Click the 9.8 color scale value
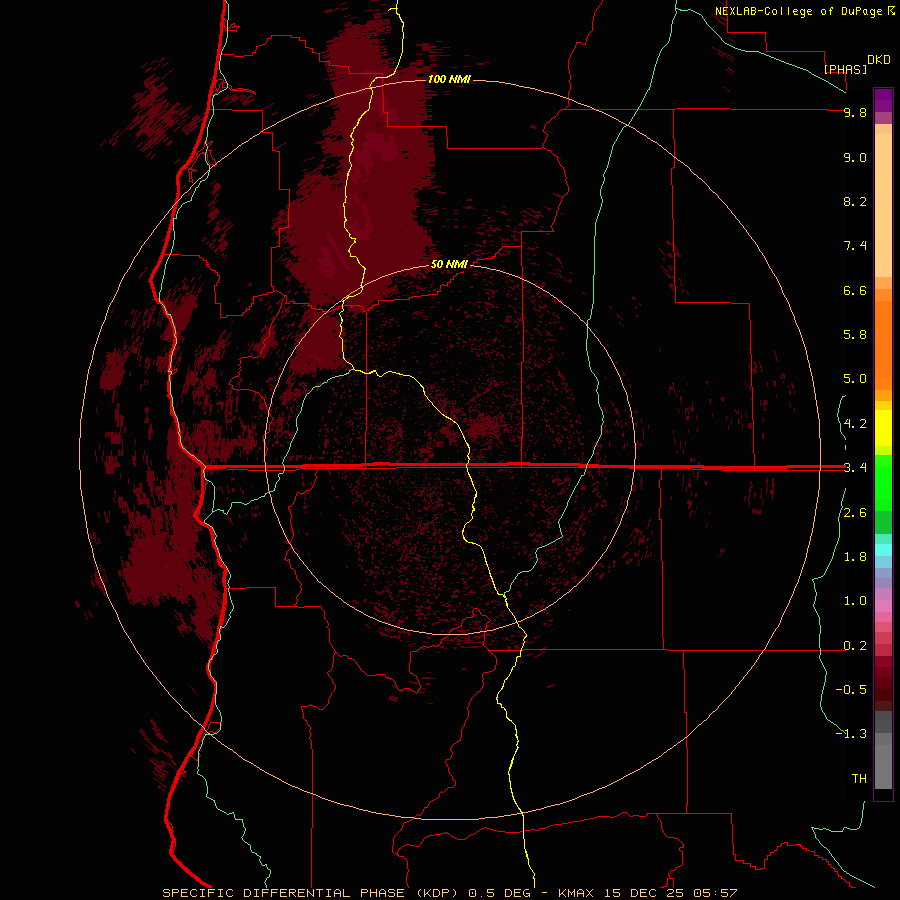The height and width of the screenshot is (900, 900). click(855, 112)
